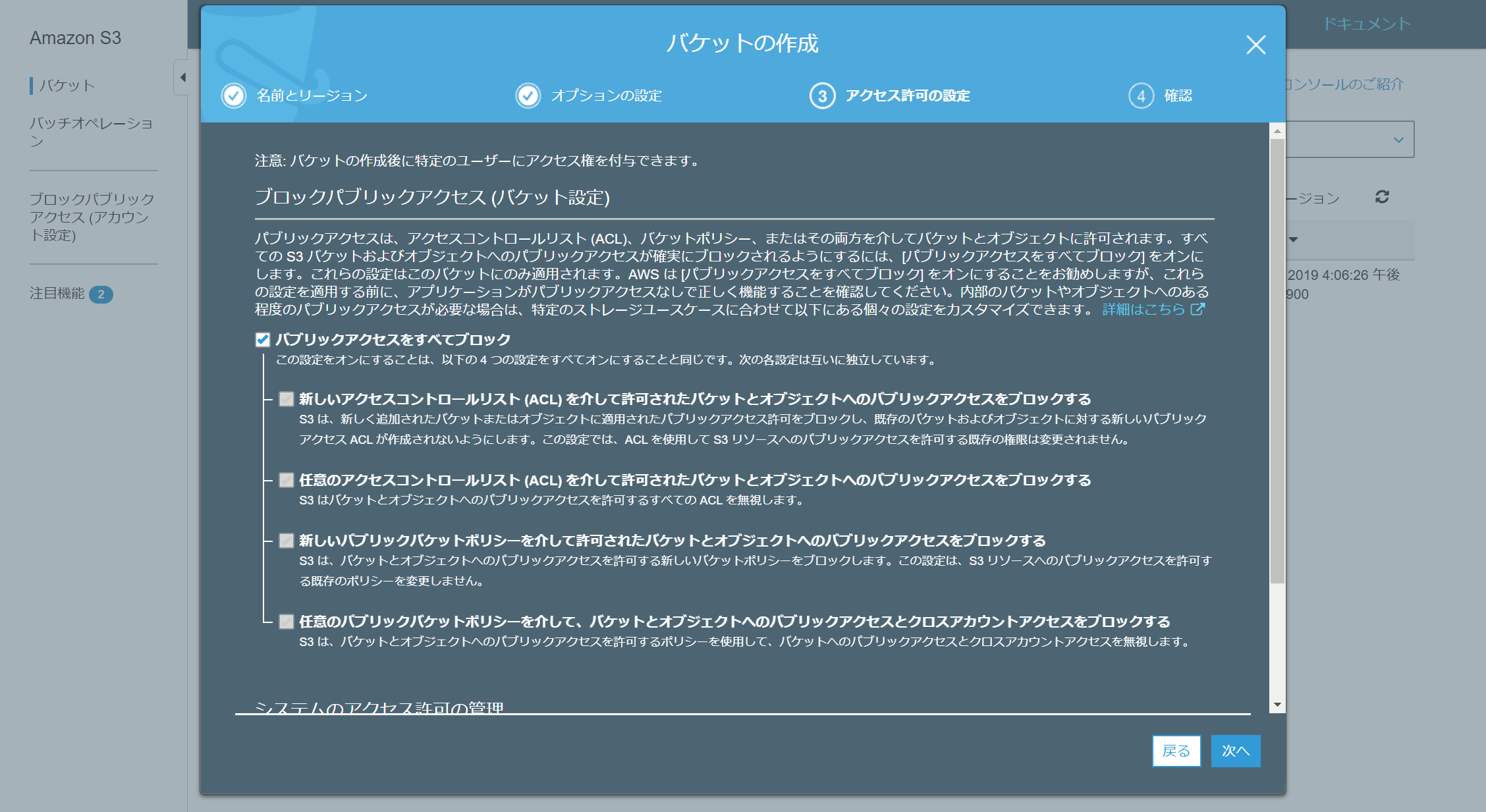Viewport: 1486px width, 812px height.
Task: Click the 注目機能 badge showing 2
Action: tap(101, 294)
